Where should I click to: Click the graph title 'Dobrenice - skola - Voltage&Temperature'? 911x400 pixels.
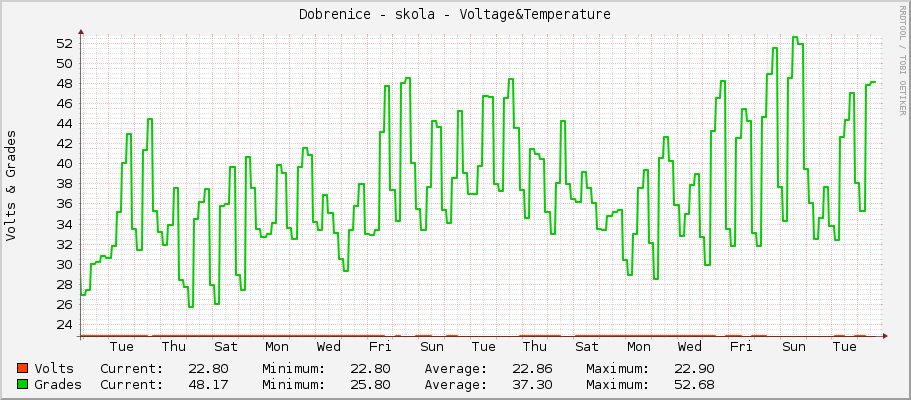pos(455,15)
